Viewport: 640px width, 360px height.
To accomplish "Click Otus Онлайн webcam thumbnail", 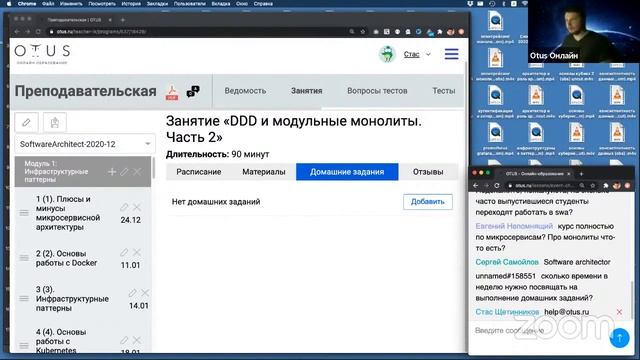I will coord(584,31).
